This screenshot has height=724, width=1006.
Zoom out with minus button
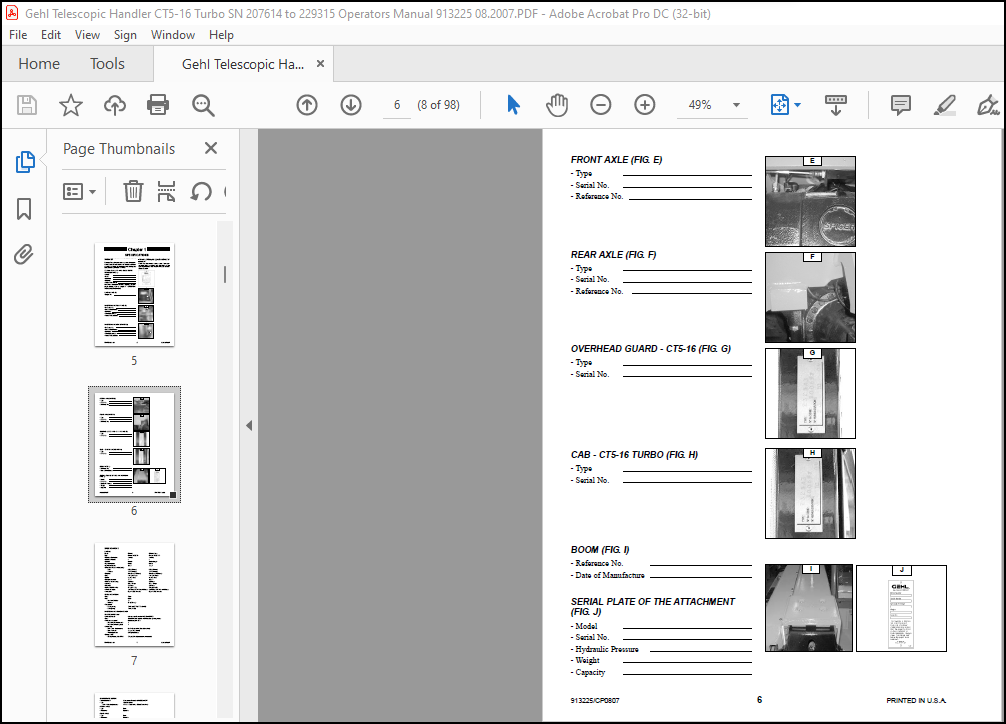coord(601,105)
